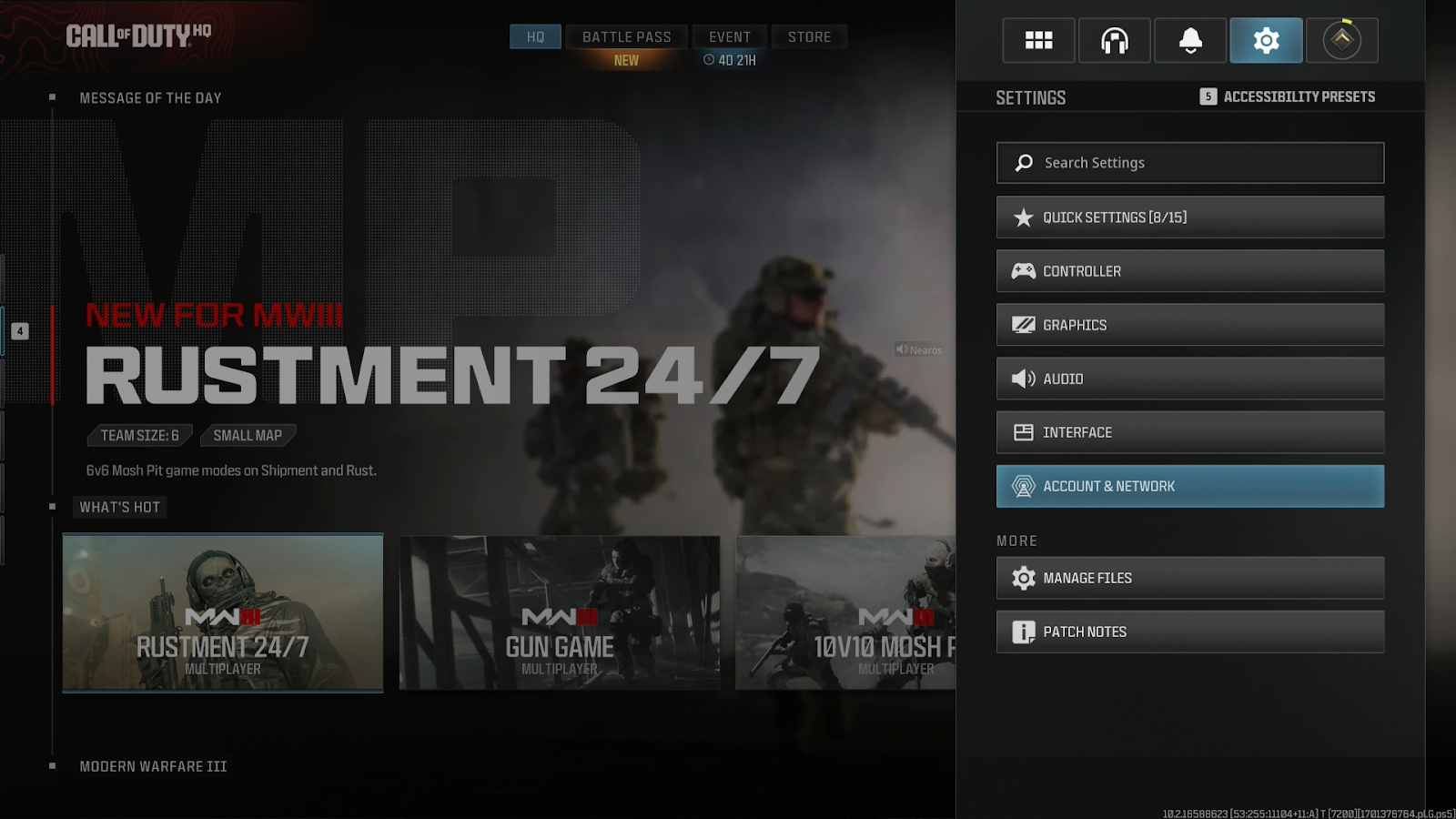Open Quick Settings [8/15]

1190,217
